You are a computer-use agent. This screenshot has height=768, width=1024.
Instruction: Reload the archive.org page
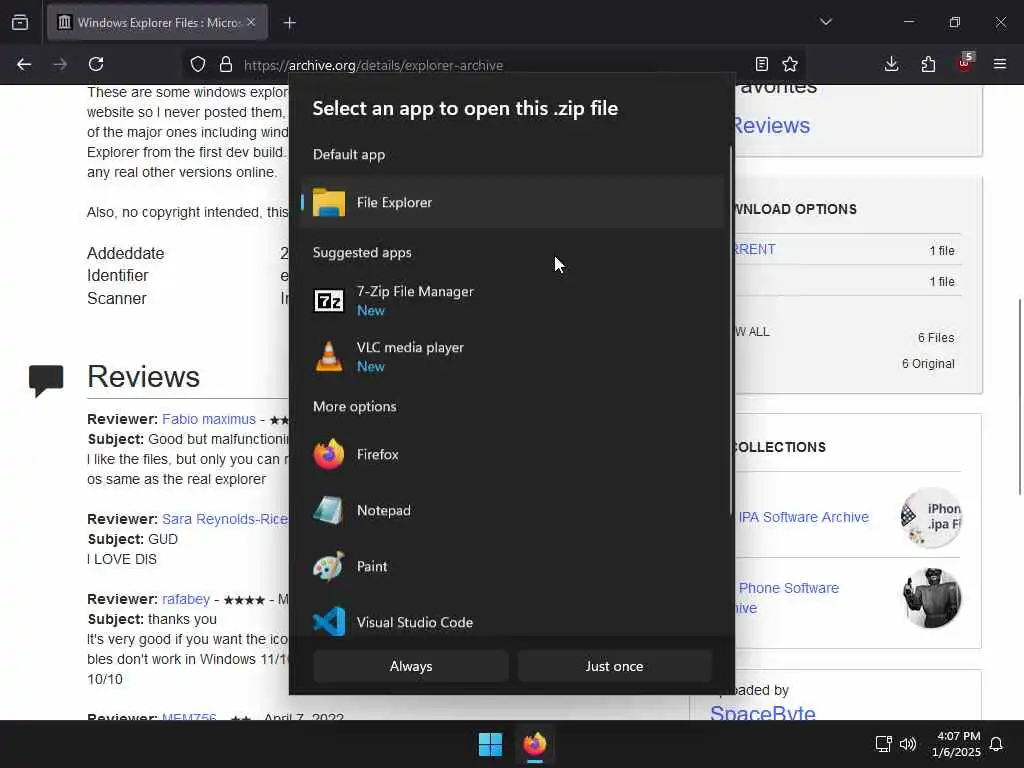96,64
